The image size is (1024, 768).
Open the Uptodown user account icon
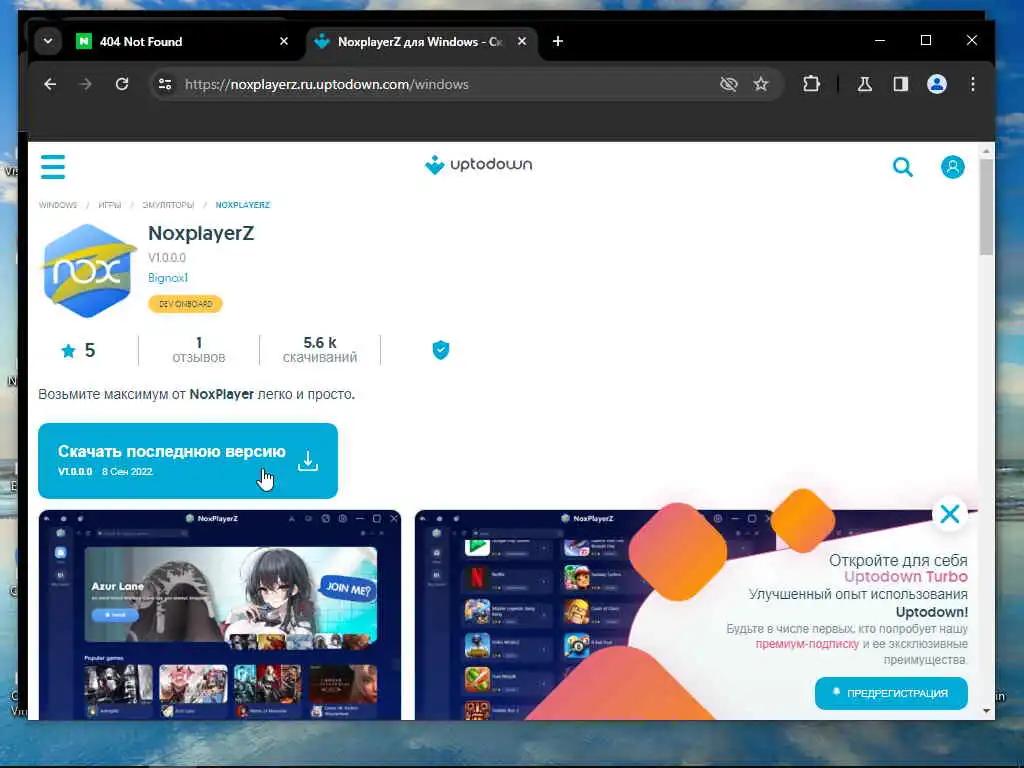tap(952, 167)
